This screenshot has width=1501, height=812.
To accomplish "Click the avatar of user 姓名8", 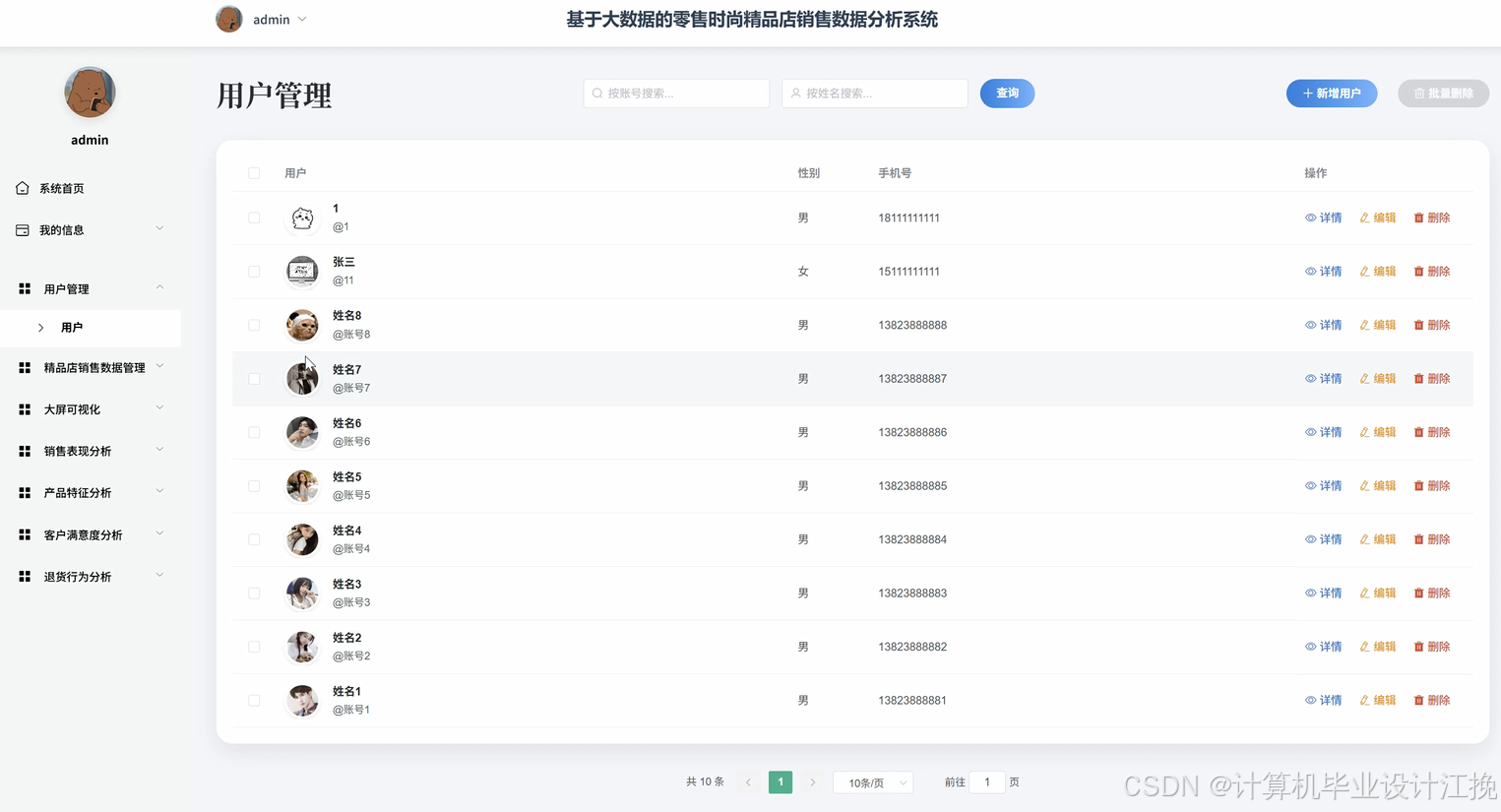I will [x=302, y=325].
